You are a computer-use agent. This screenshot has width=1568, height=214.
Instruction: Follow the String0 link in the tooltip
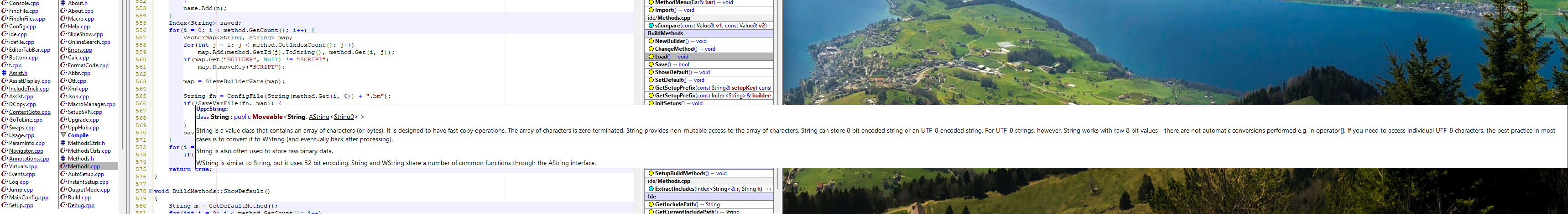[x=344, y=117]
